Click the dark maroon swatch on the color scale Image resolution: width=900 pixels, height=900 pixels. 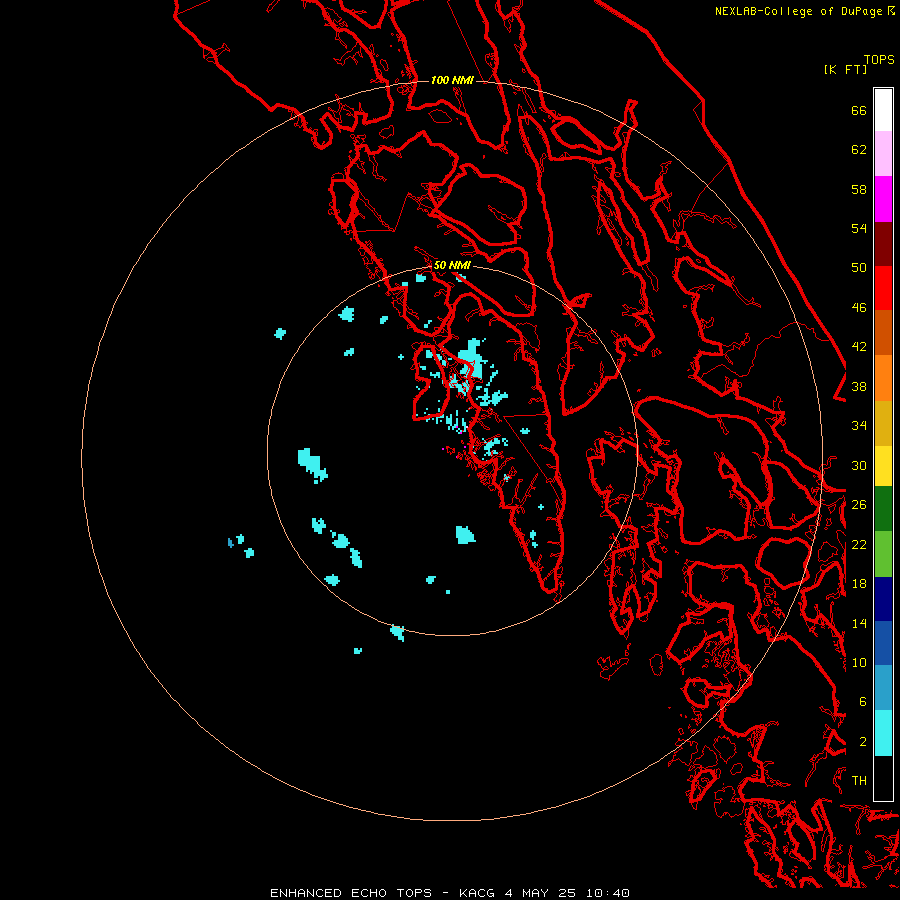coord(883,243)
